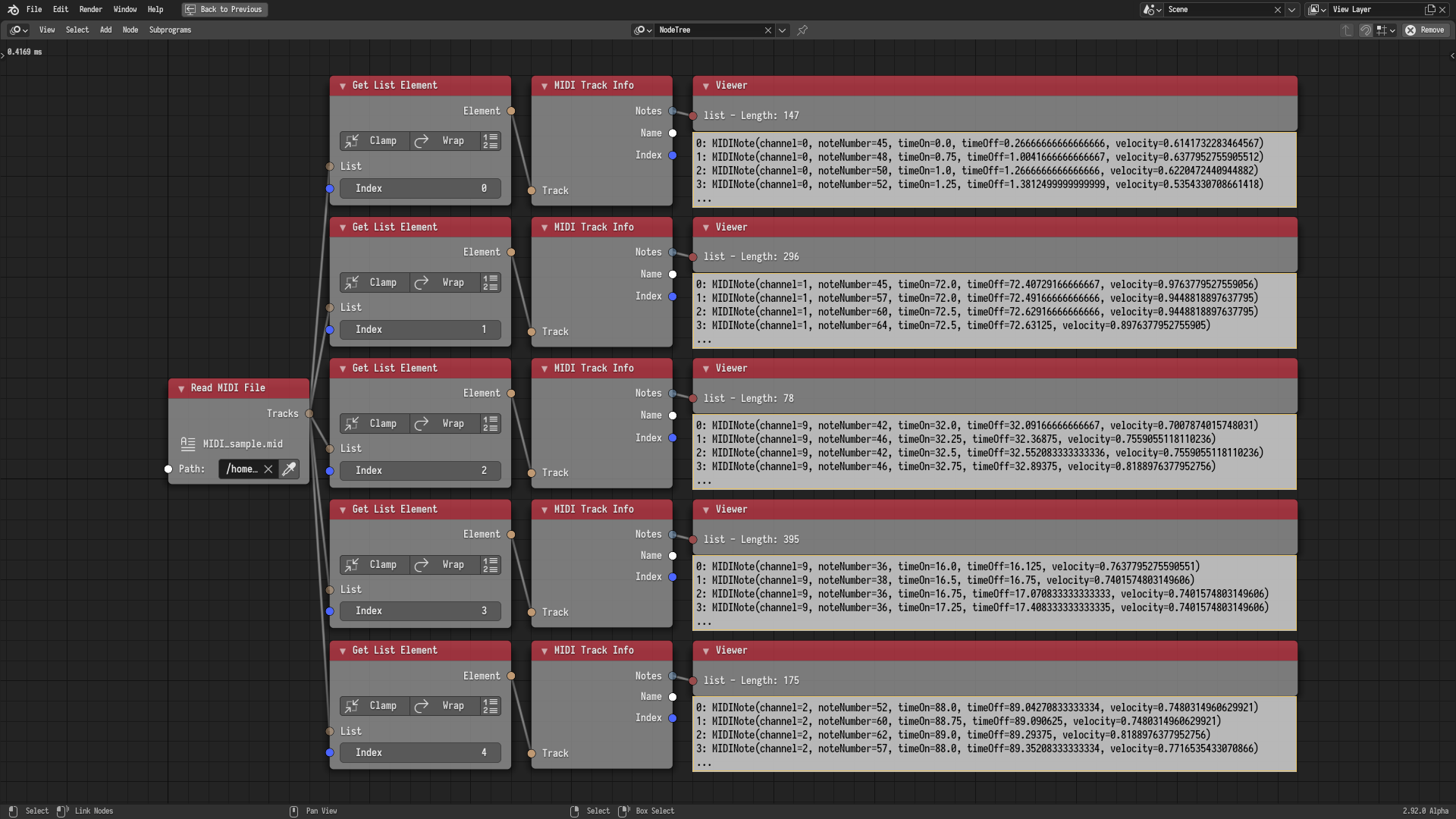Unlink NodeTree with its X icon
1456x819 pixels.
pyautogui.click(x=768, y=30)
